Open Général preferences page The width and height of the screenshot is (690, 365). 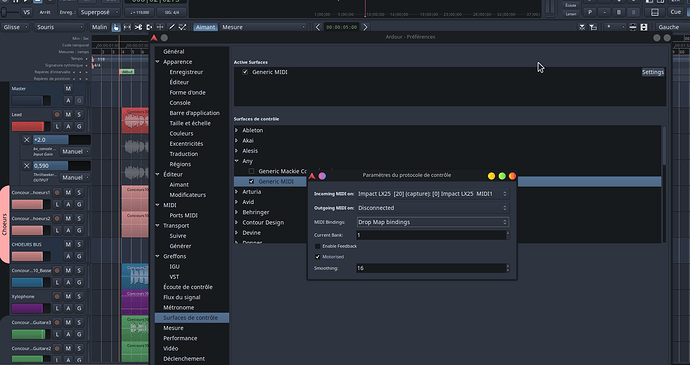(174, 52)
